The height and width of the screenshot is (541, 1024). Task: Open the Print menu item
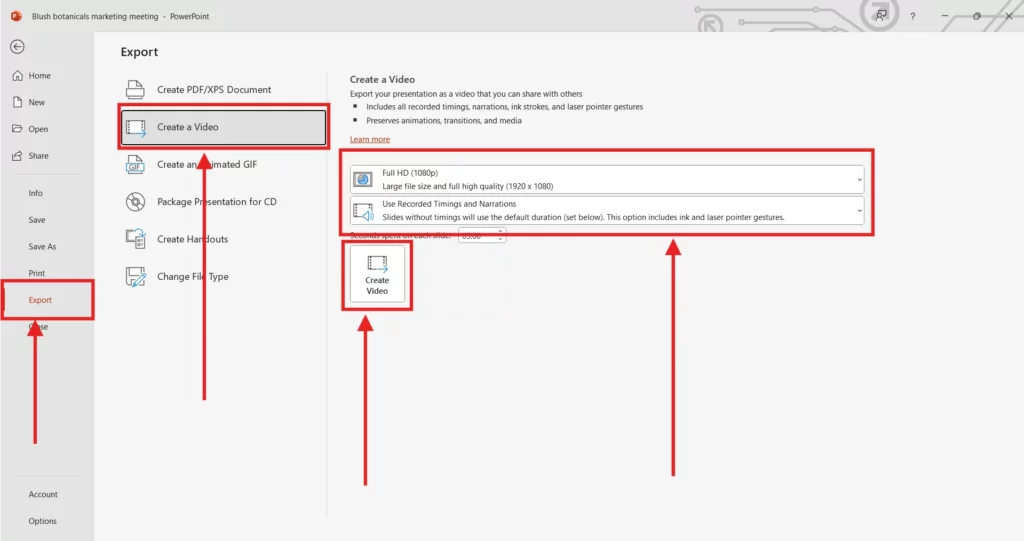(x=37, y=273)
